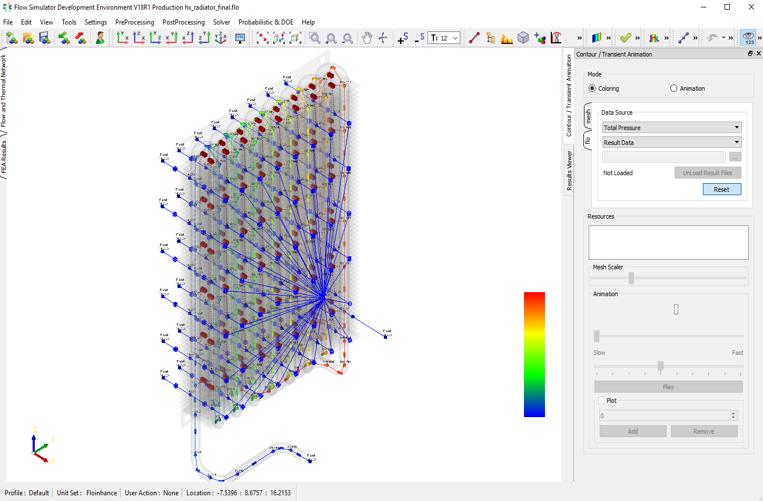Undock the Contour panel with float icon
The width and height of the screenshot is (763, 501).
click(x=750, y=54)
